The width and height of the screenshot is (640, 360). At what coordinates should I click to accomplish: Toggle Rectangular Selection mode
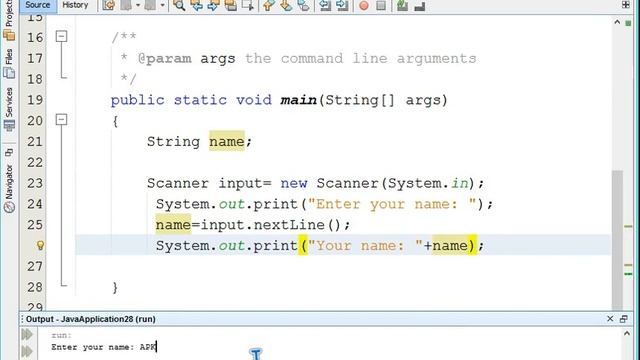pos(248,5)
